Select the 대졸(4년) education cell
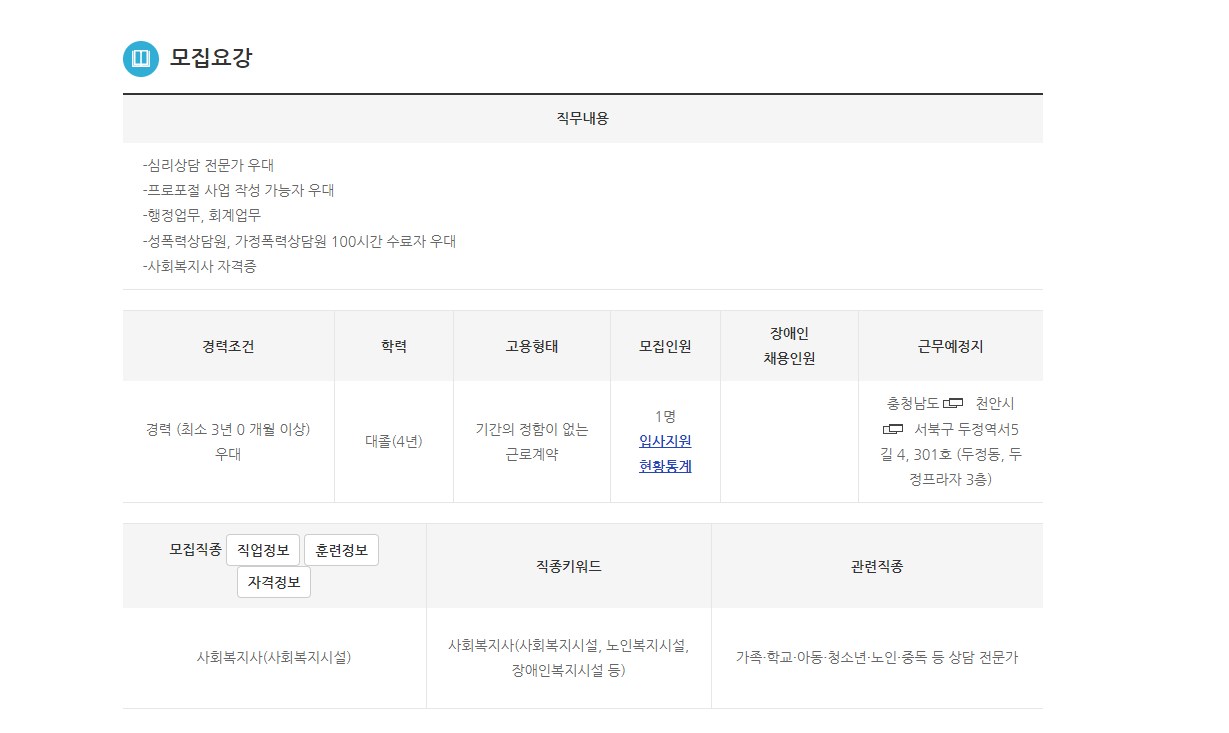 (x=394, y=441)
